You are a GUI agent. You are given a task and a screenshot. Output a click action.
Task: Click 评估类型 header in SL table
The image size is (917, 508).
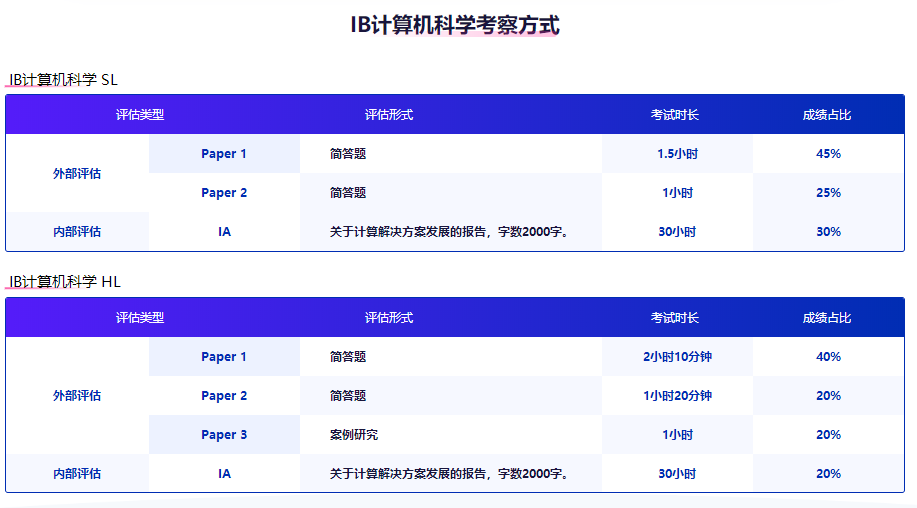point(140,115)
